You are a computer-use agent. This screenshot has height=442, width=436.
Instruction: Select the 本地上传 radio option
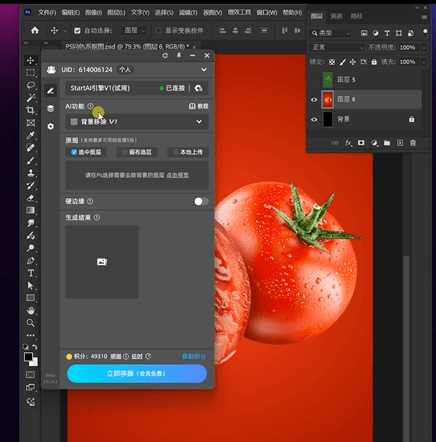point(188,152)
